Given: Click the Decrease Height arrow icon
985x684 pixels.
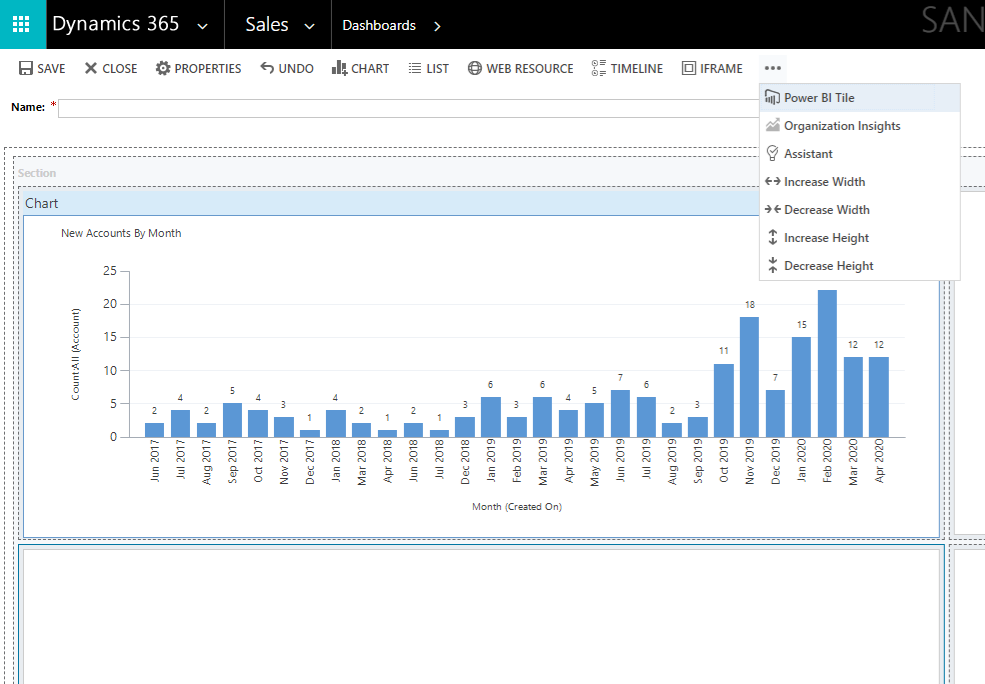Looking at the screenshot, I should [x=773, y=265].
